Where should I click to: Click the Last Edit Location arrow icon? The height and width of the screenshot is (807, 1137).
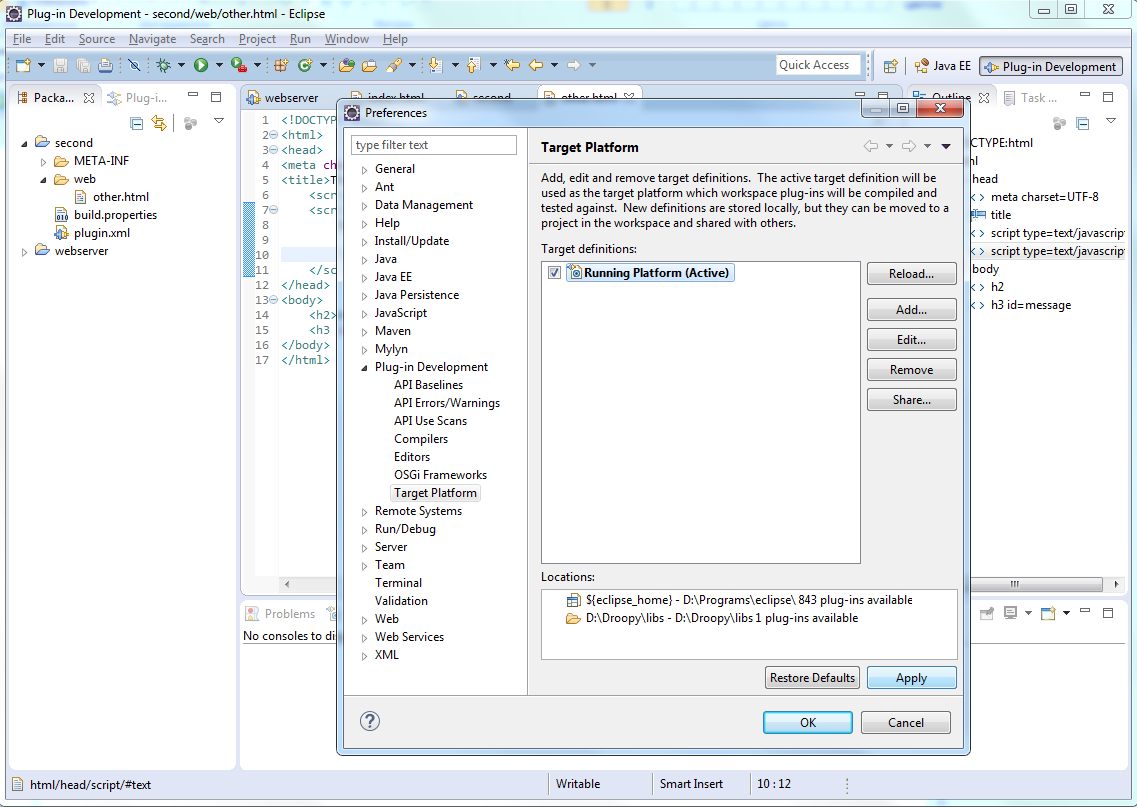tap(512, 65)
